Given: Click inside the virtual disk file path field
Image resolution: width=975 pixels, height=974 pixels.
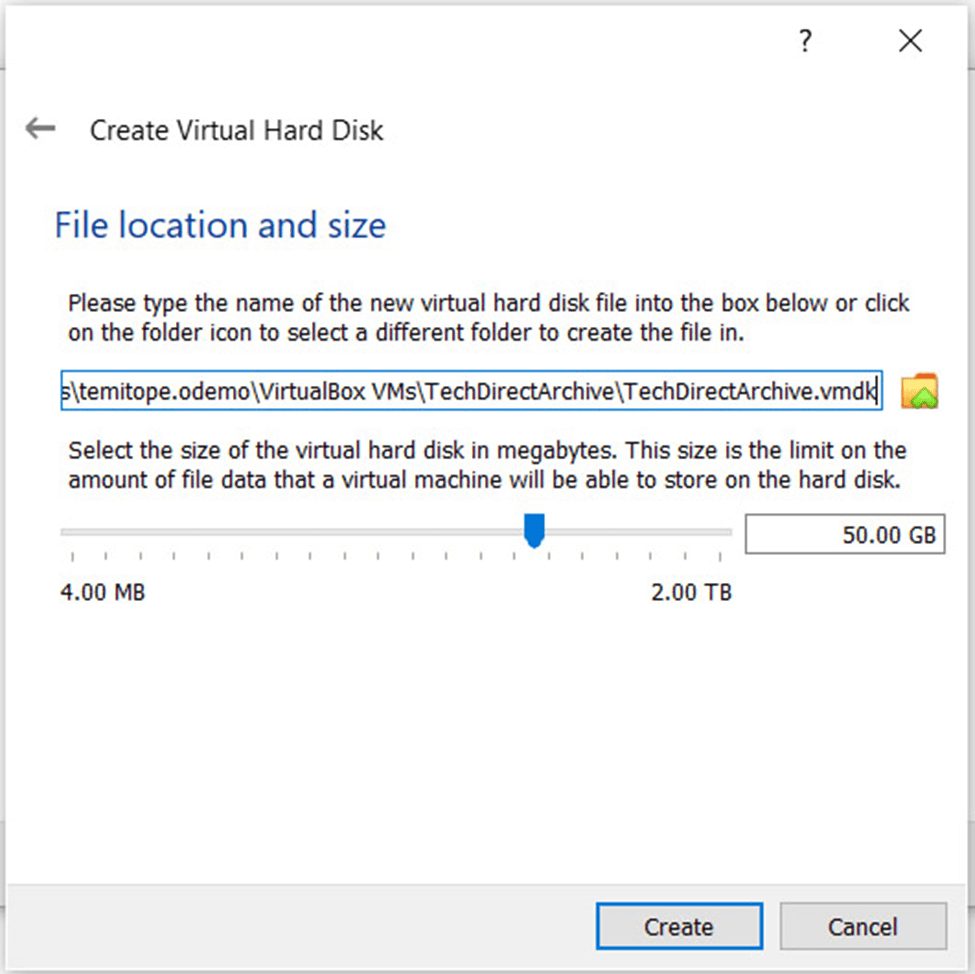Looking at the screenshot, I should click(x=471, y=391).
